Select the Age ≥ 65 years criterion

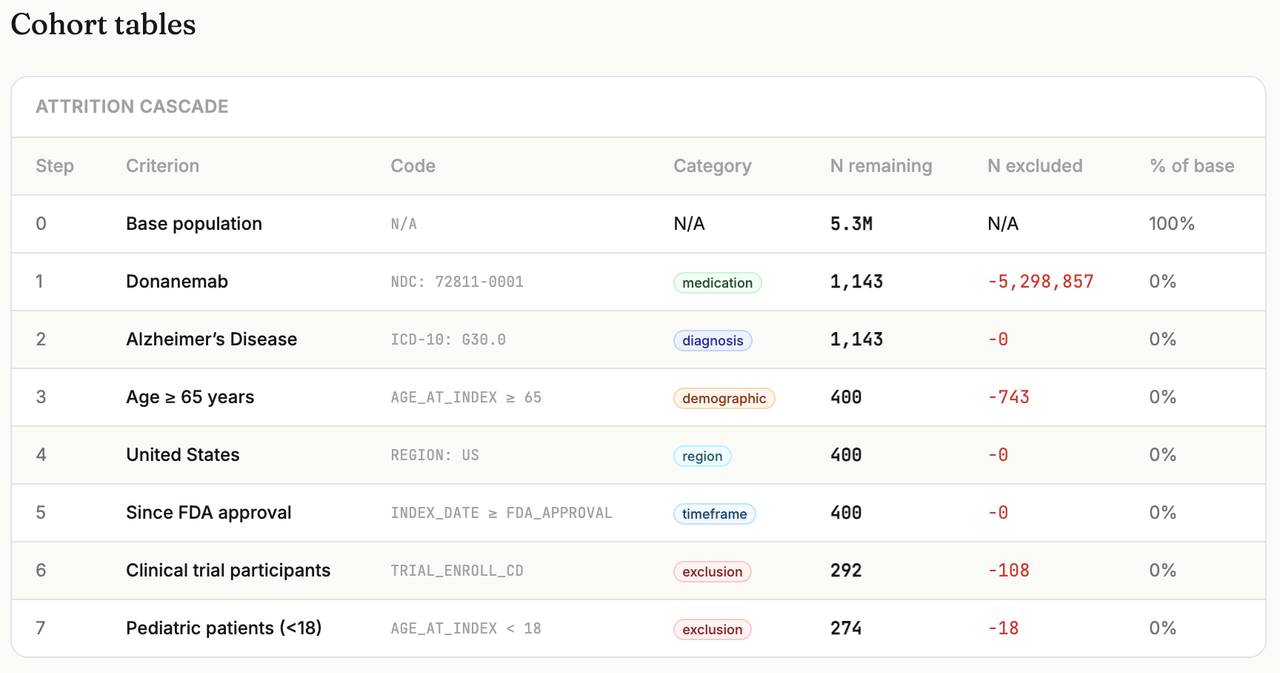pyautogui.click(x=190, y=397)
